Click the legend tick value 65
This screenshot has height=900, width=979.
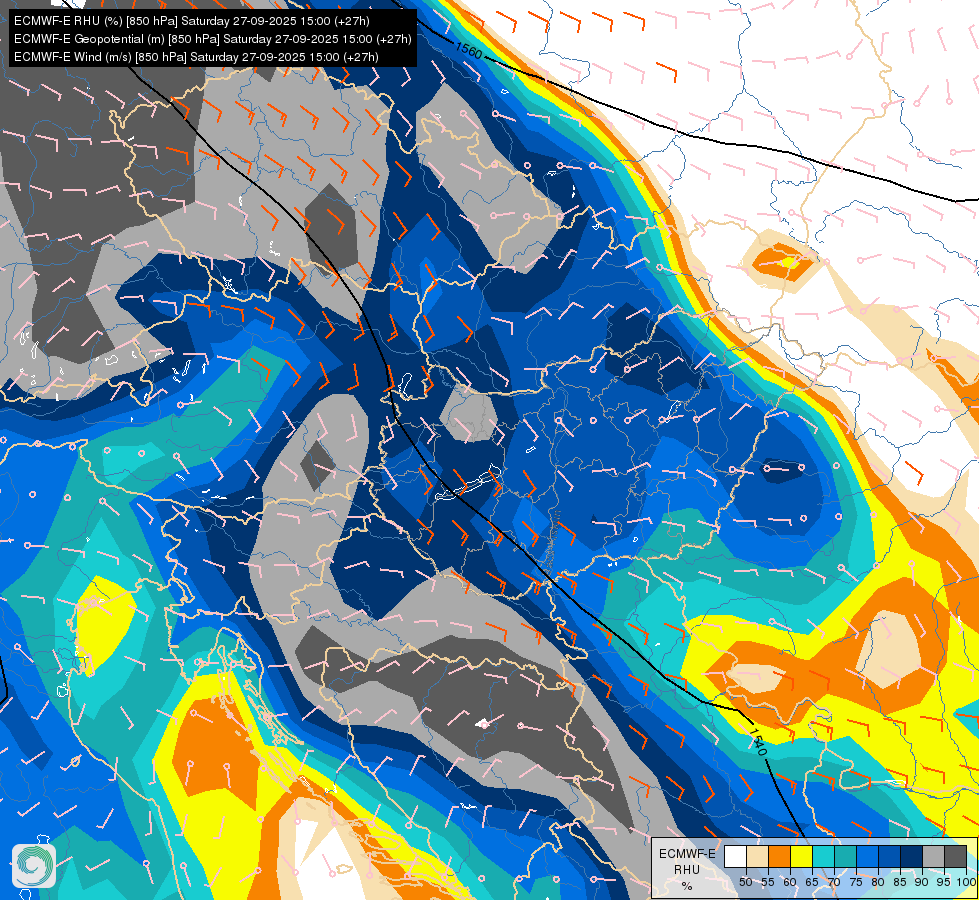point(812,882)
